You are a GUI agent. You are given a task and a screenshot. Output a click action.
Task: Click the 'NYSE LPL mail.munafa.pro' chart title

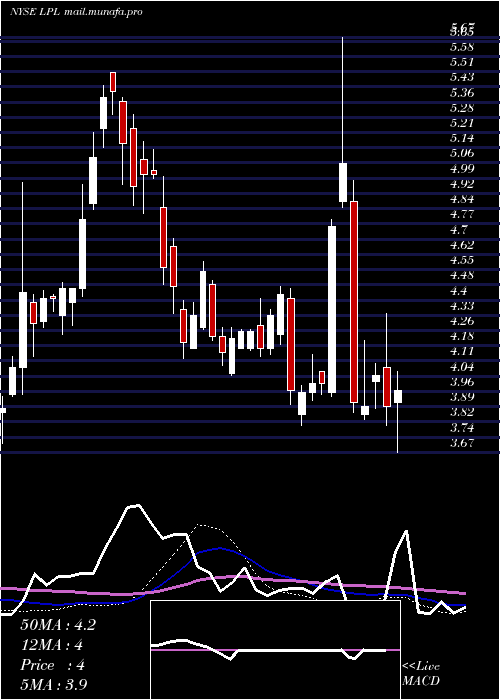pyautogui.click(x=76, y=12)
